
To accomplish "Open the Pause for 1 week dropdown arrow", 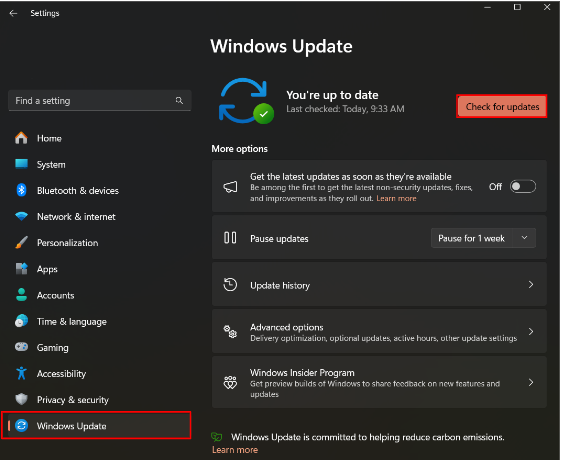I will tap(524, 238).
